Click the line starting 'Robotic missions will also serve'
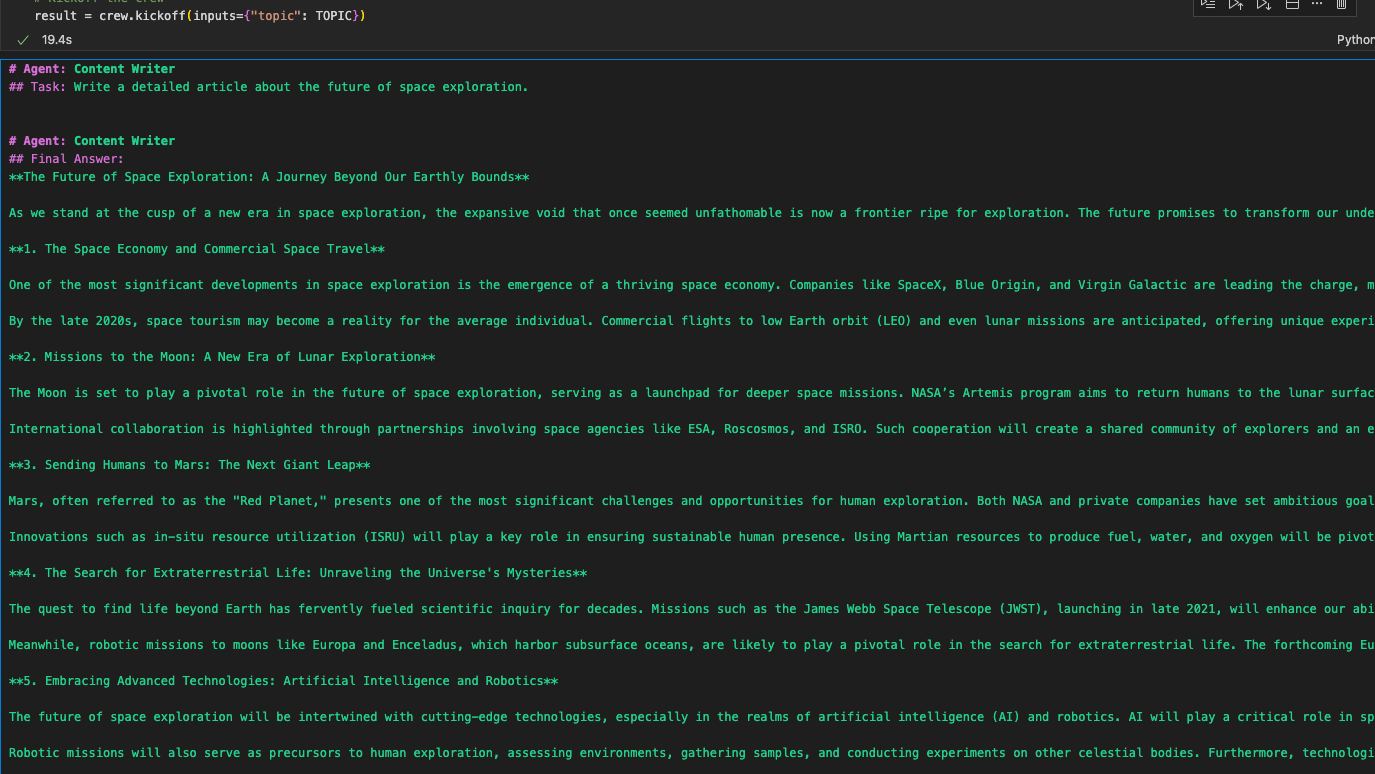This screenshot has height=774, width=1375. pos(692,753)
